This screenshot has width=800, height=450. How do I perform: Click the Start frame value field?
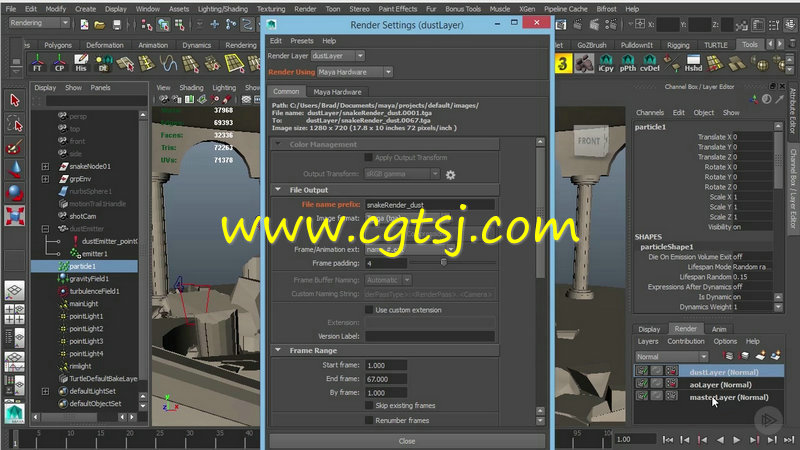pos(386,365)
